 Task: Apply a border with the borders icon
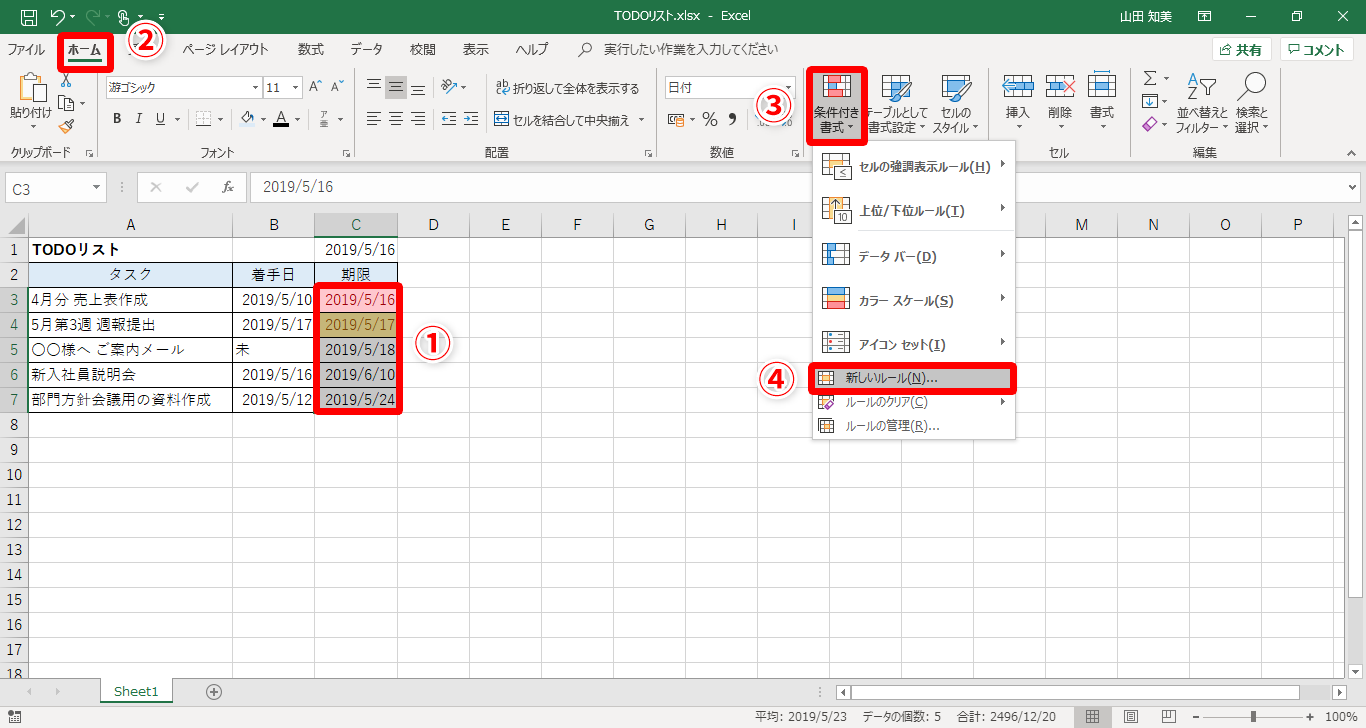(x=204, y=120)
